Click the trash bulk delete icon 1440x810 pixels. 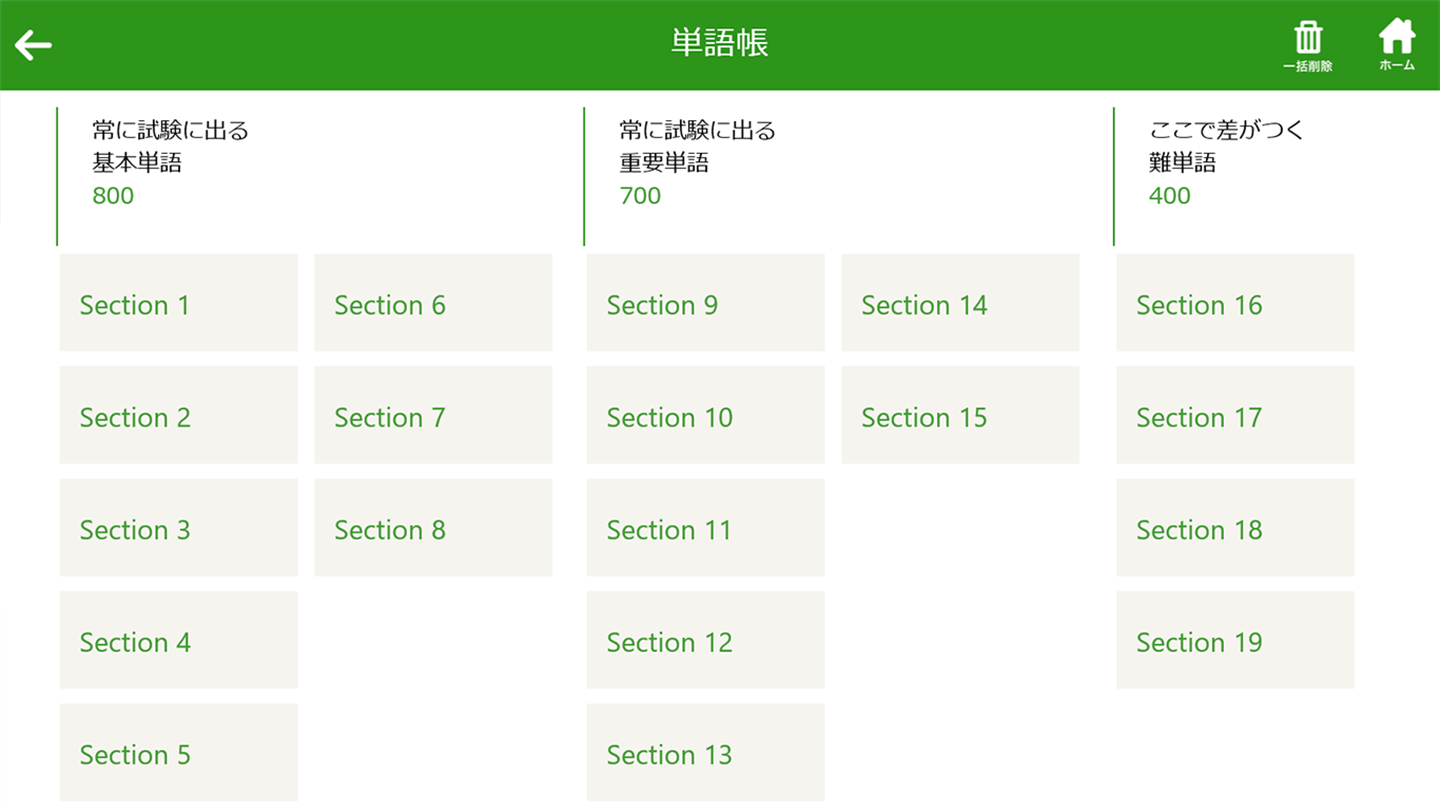pos(1308,45)
